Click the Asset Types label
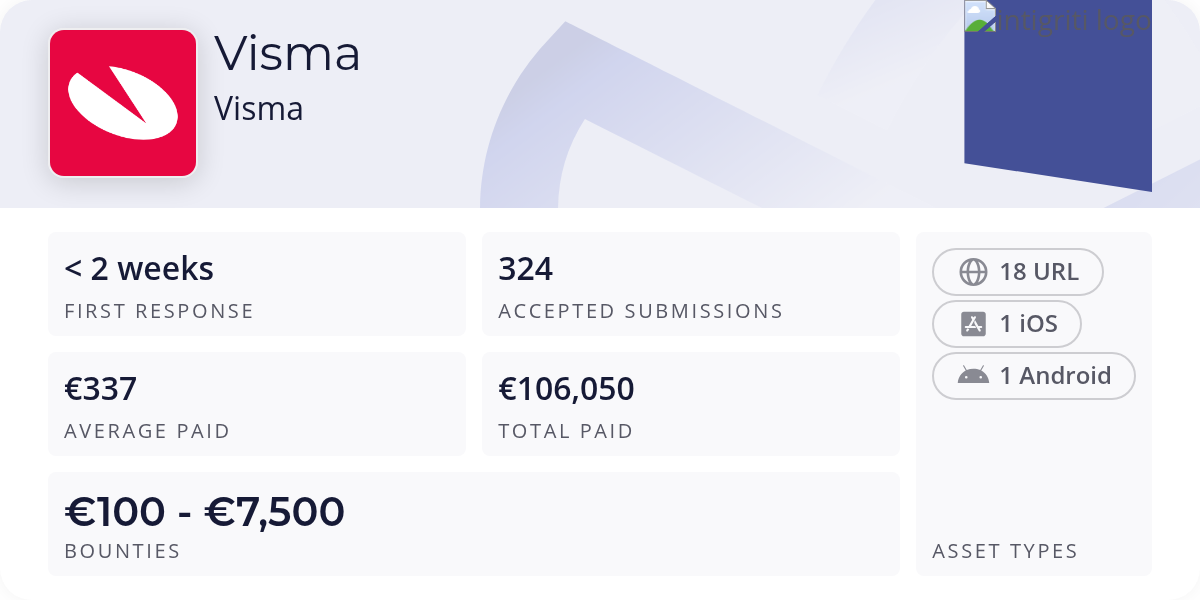The height and width of the screenshot is (600, 1200). 1005,551
